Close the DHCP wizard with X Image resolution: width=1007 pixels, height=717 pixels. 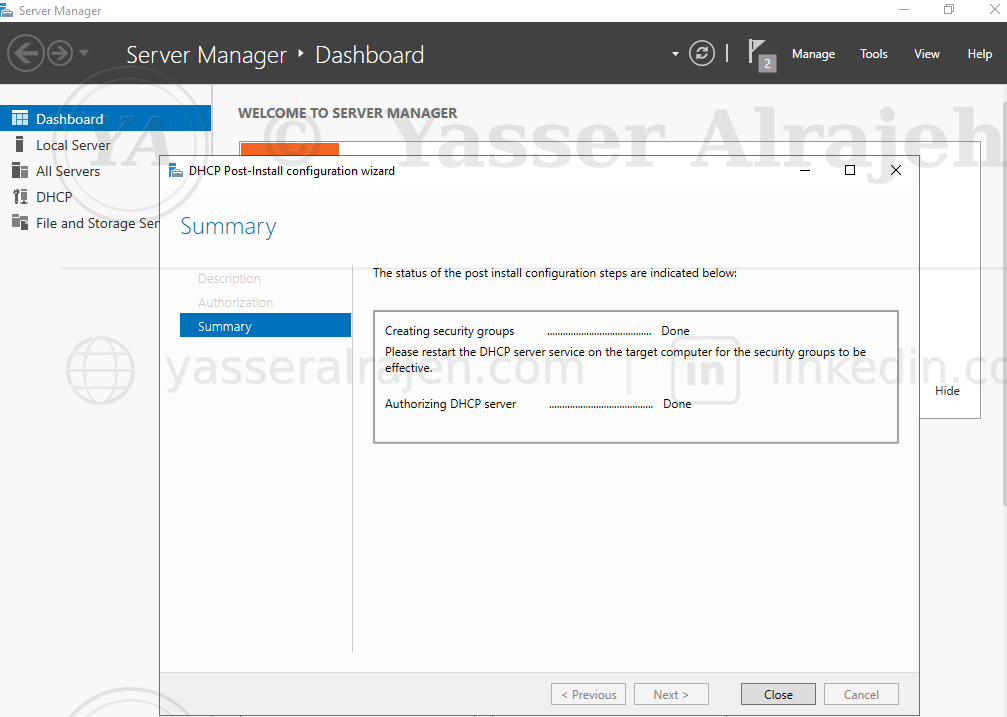click(x=896, y=170)
